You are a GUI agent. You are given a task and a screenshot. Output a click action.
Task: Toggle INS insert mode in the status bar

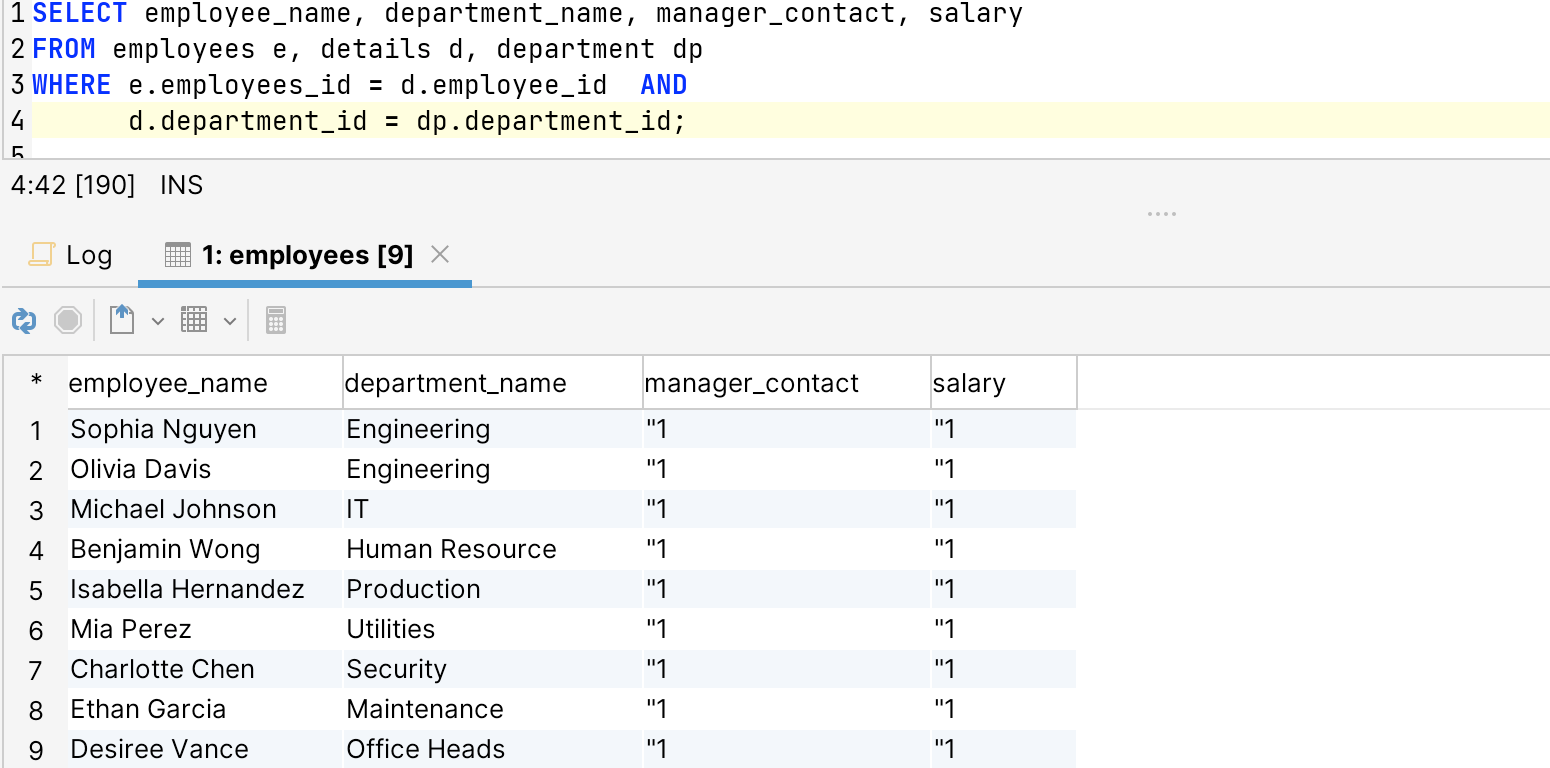click(x=182, y=185)
